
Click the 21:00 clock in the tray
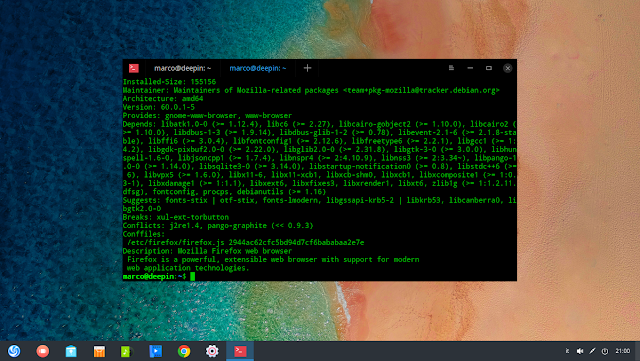(622, 351)
